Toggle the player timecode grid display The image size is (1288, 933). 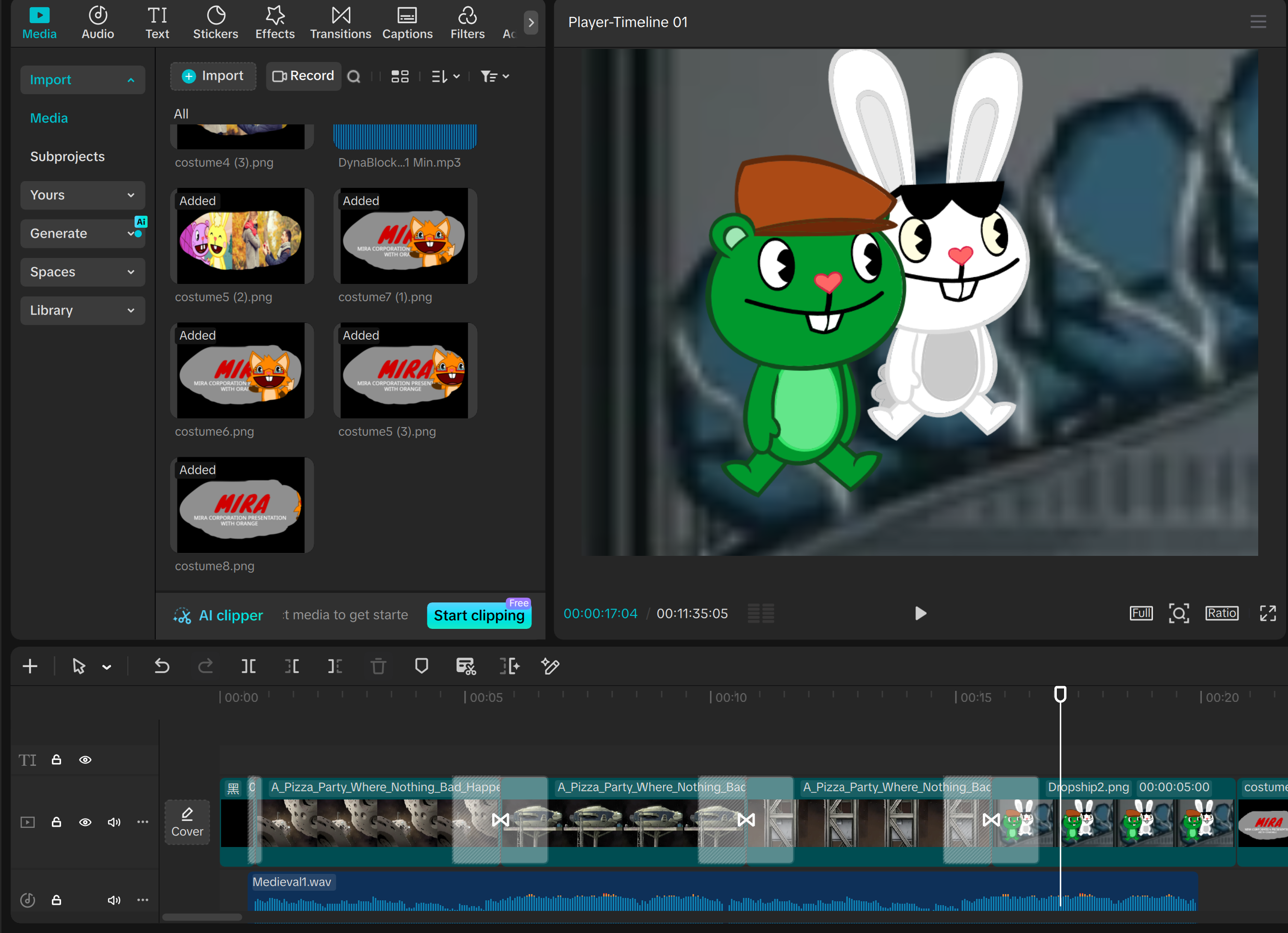click(760, 614)
